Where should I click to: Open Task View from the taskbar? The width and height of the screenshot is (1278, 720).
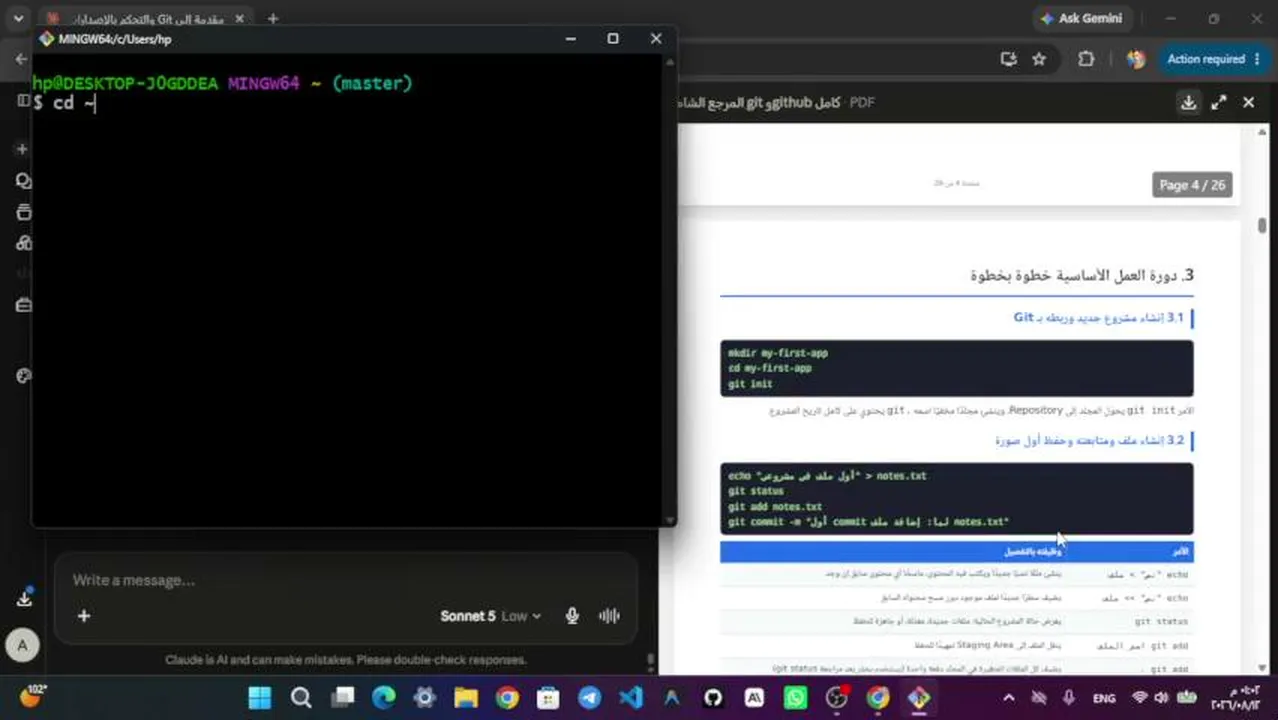tap(343, 698)
